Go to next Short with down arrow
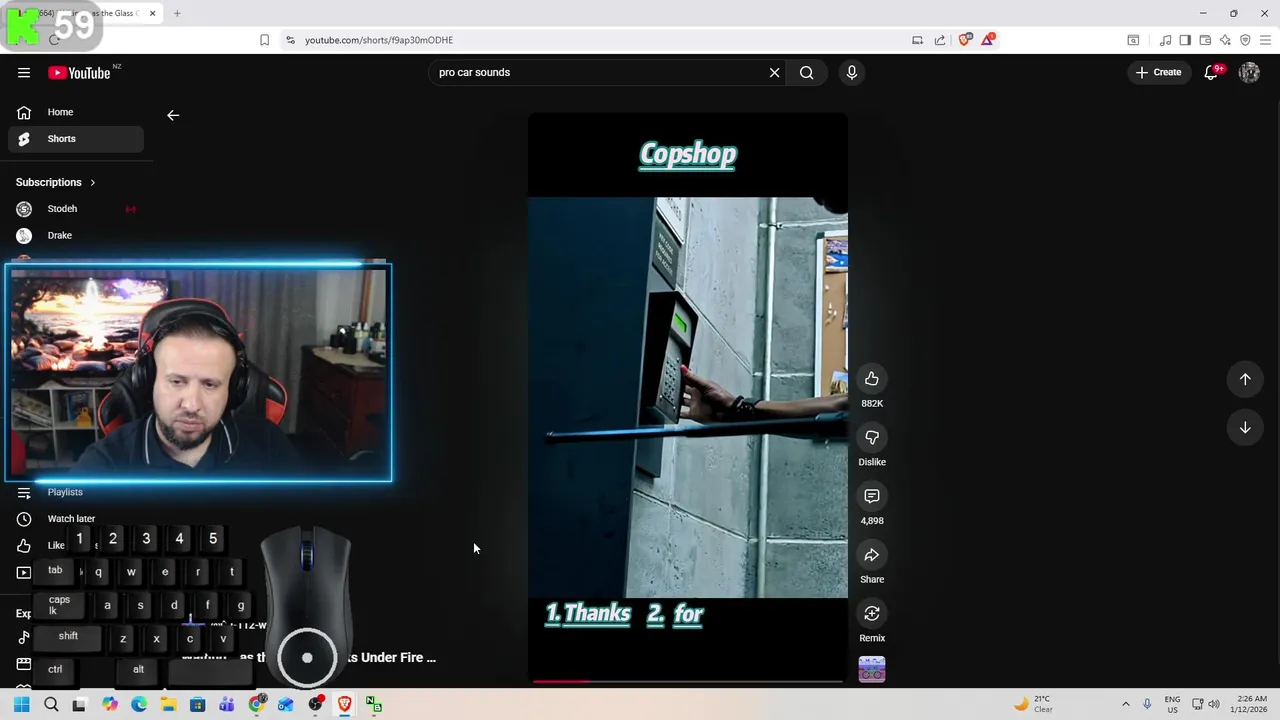Image resolution: width=1280 pixels, height=720 pixels. (x=1245, y=428)
